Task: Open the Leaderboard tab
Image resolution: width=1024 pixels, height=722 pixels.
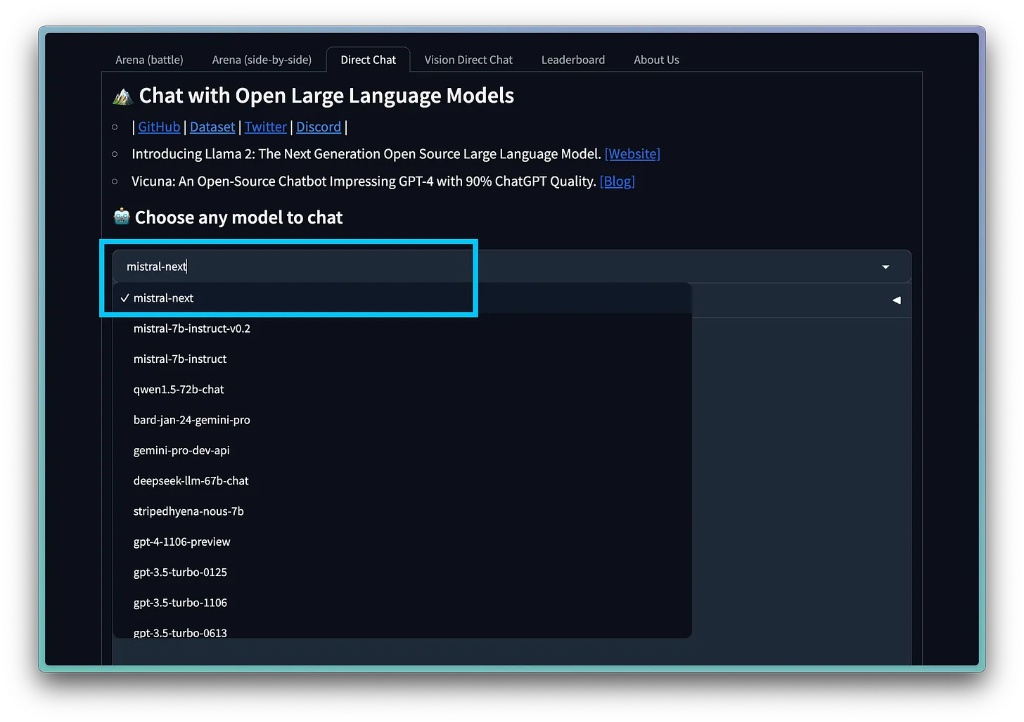Action: [x=573, y=60]
